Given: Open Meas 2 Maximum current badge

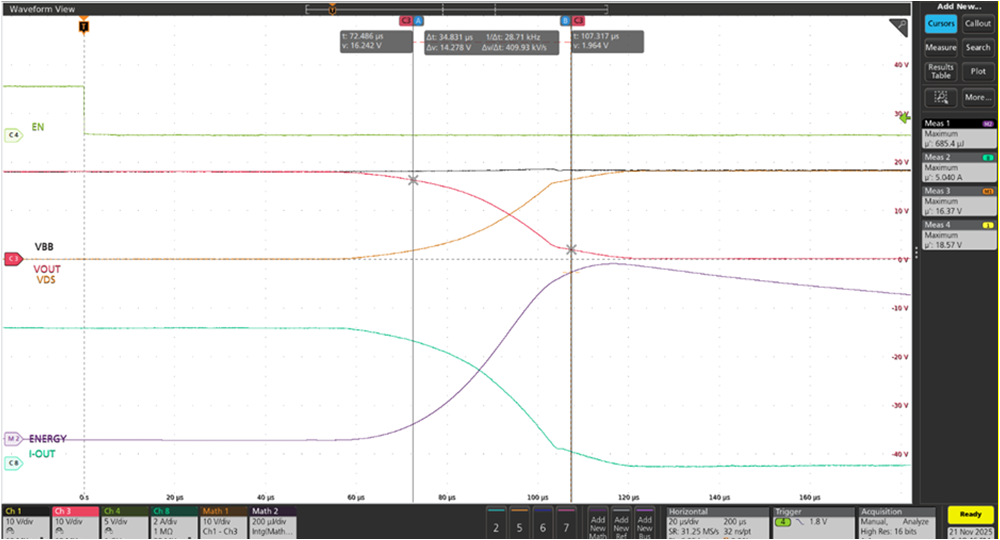Looking at the screenshot, I should [x=959, y=167].
